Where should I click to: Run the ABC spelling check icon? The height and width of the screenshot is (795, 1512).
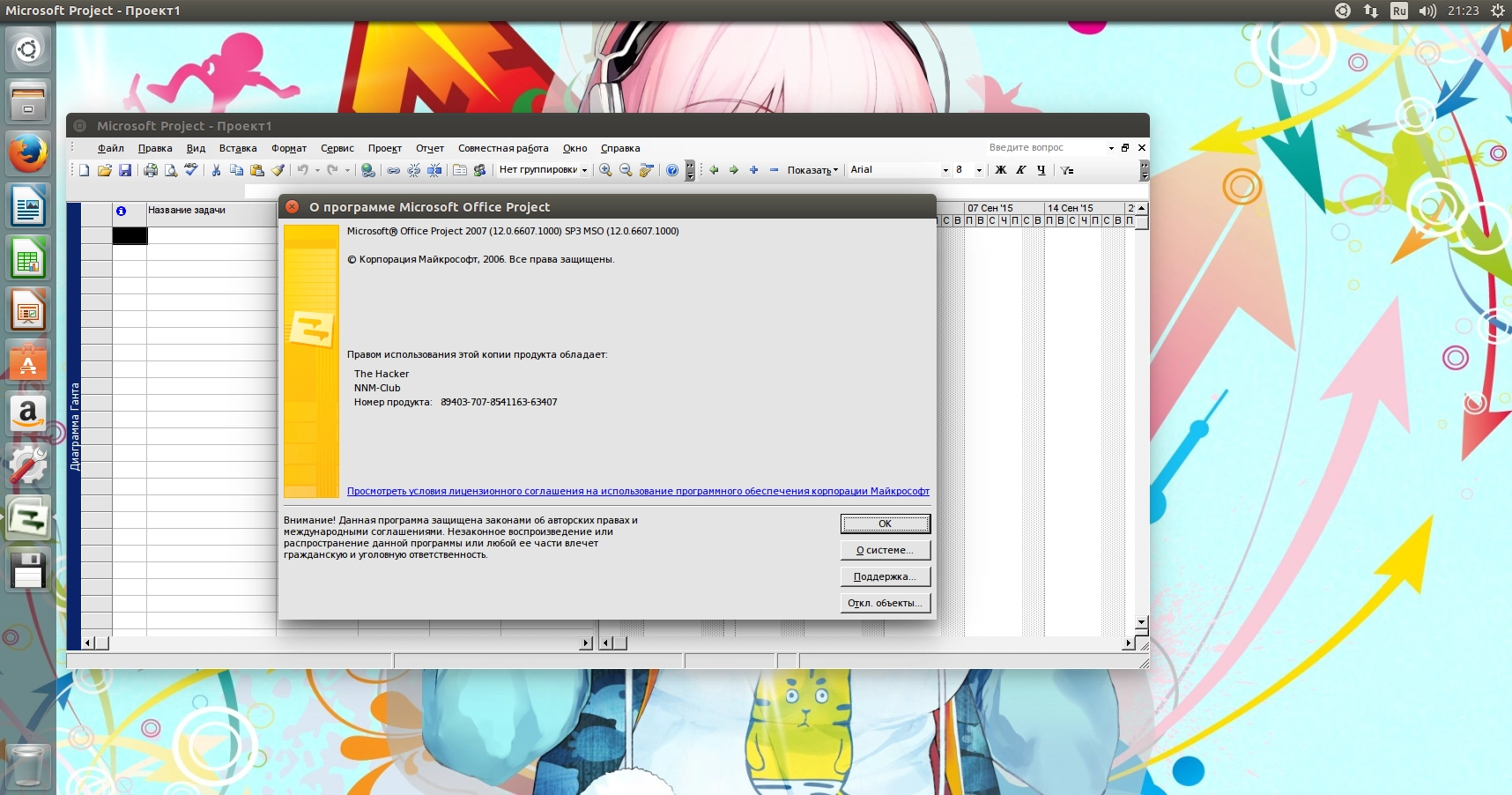pos(190,170)
